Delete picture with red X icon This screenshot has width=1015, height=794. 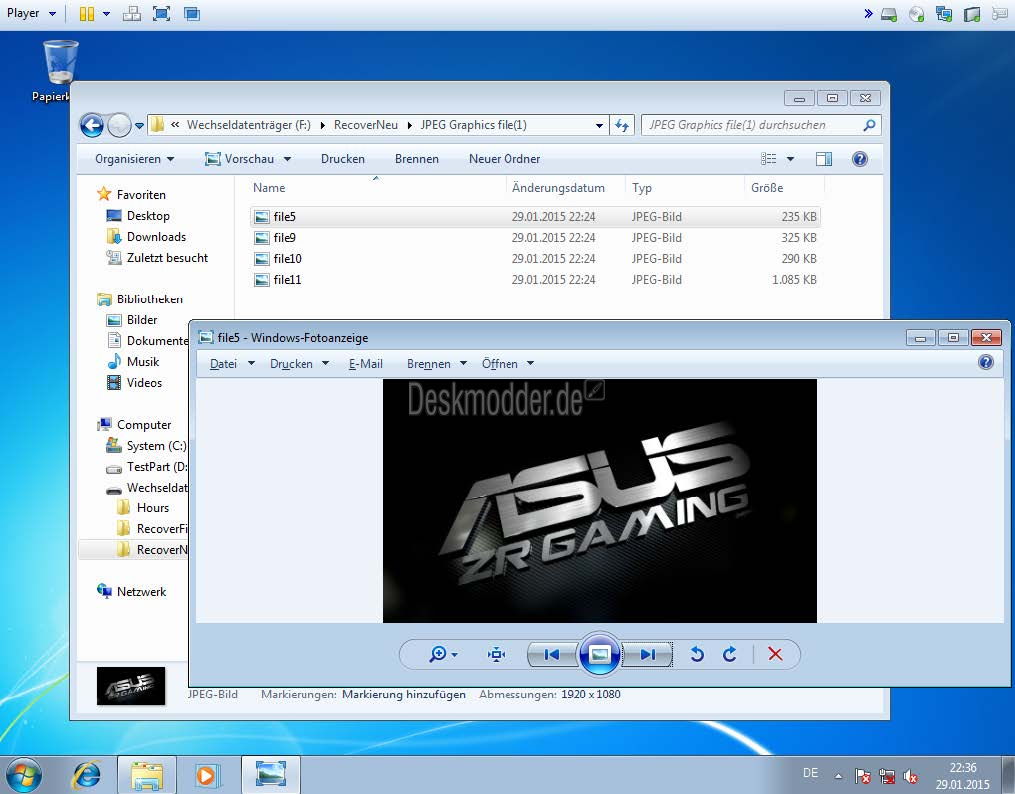click(775, 654)
